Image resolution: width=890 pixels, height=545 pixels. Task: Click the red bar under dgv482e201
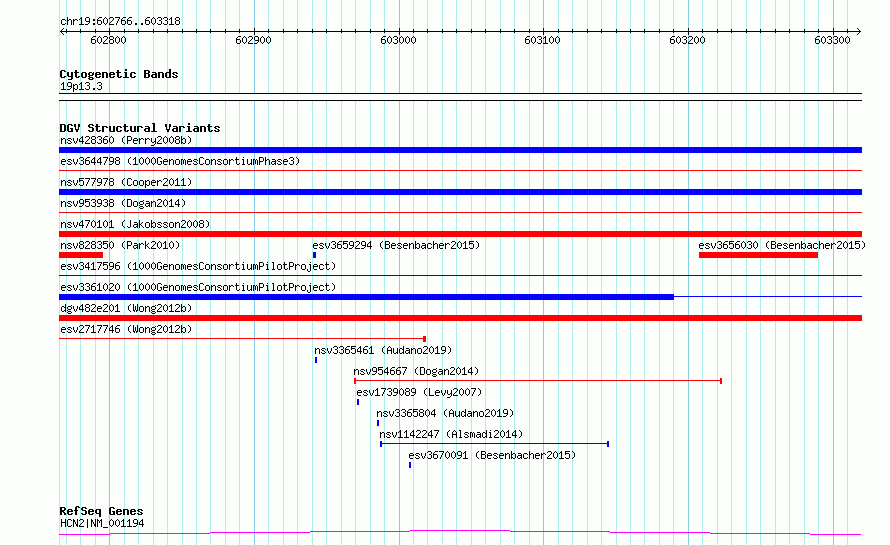click(x=460, y=318)
